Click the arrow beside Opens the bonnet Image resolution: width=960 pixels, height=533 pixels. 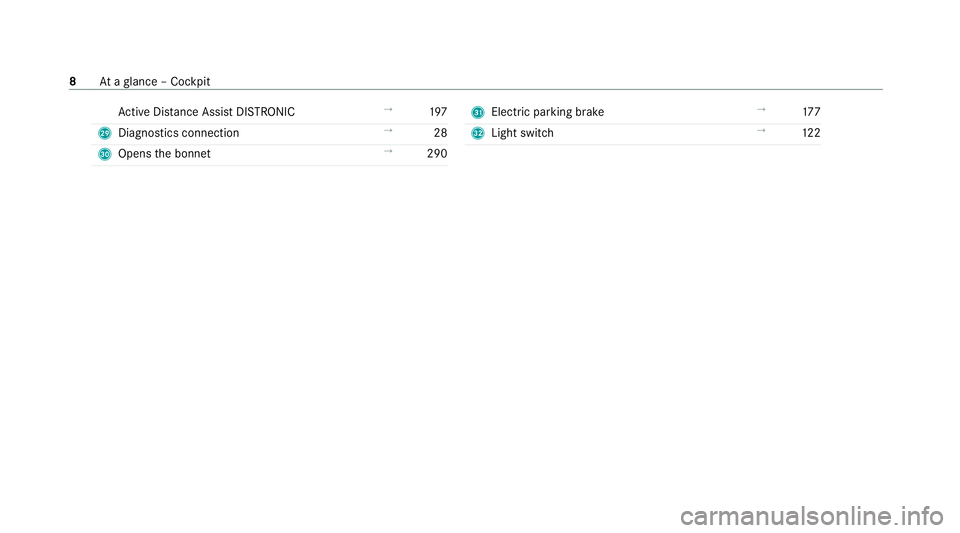coord(388,151)
